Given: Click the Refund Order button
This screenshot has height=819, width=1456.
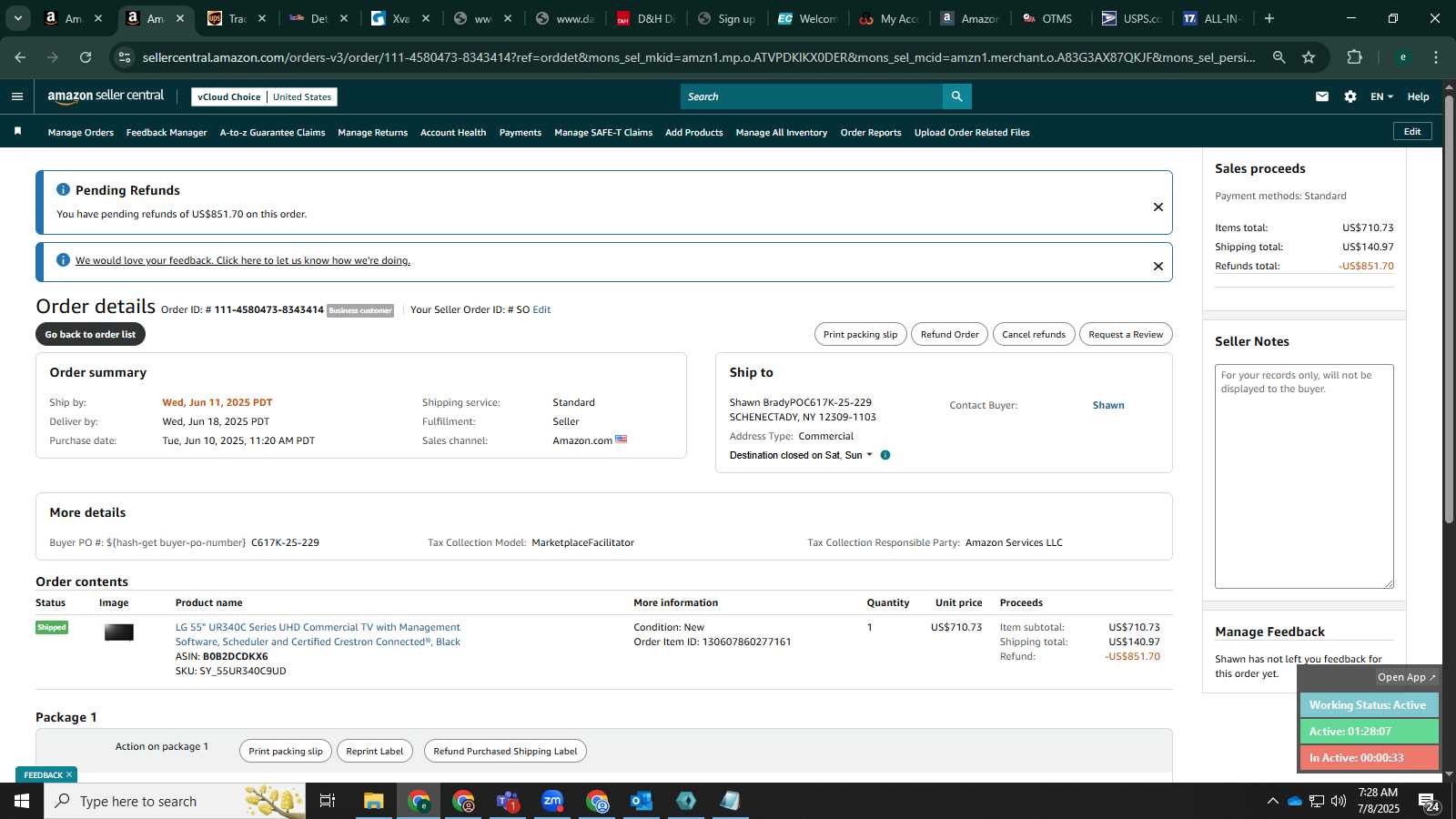Looking at the screenshot, I should tap(949, 334).
